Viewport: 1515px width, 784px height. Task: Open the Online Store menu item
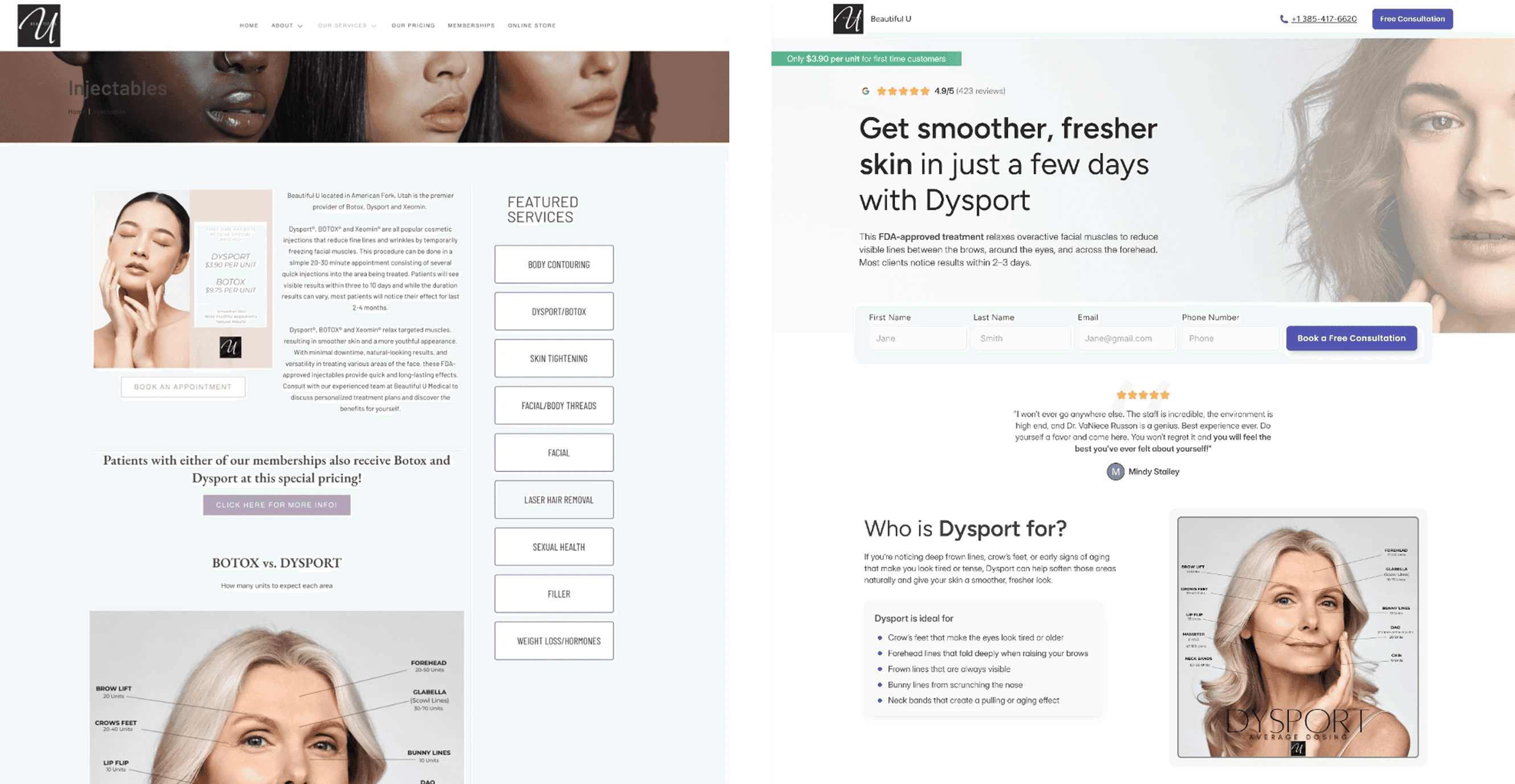[532, 26]
